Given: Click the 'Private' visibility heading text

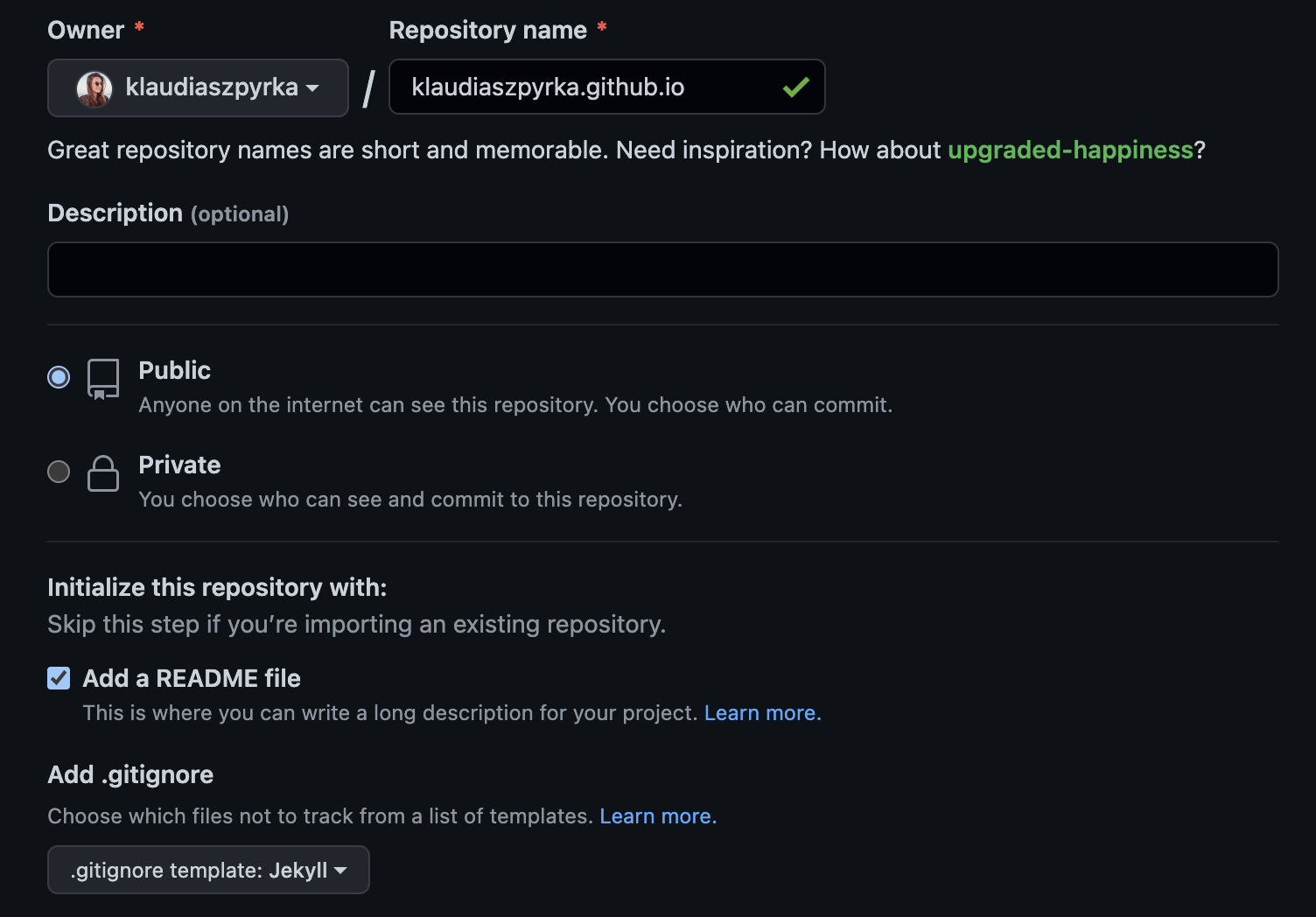Looking at the screenshot, I should 179,465.
